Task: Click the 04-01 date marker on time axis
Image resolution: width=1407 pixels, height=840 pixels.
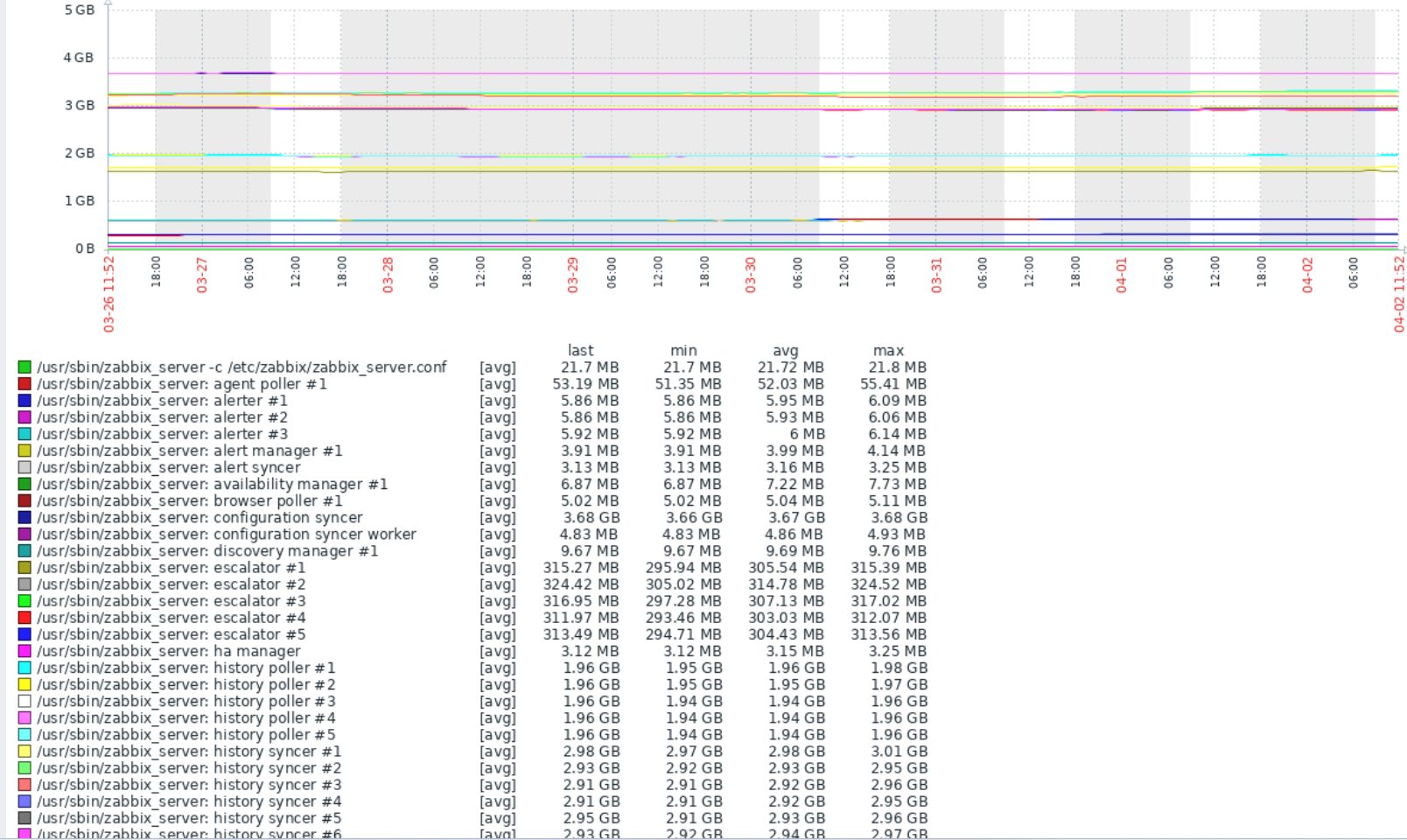Action: click(1121, 275)
